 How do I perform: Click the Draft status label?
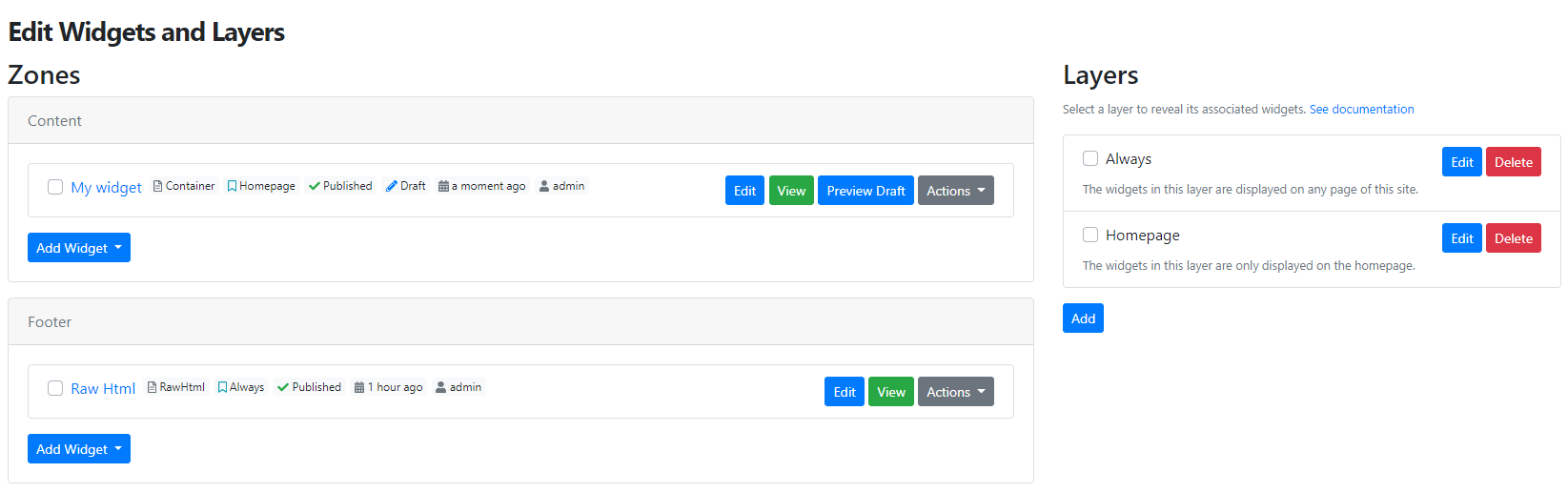(413, 186)
